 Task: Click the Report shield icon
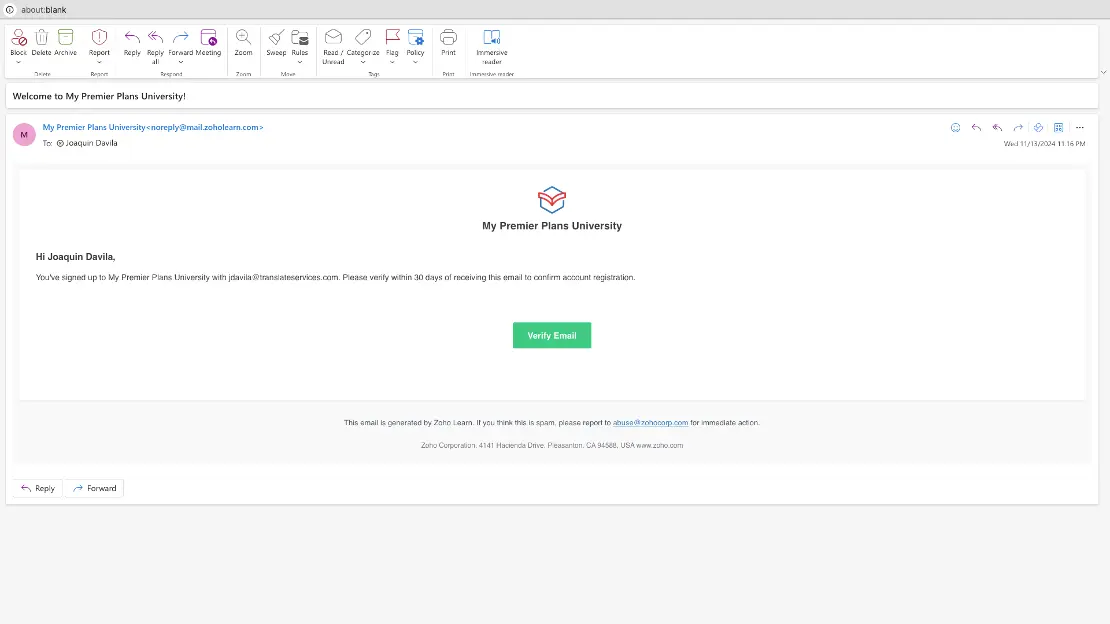(99, 38)
